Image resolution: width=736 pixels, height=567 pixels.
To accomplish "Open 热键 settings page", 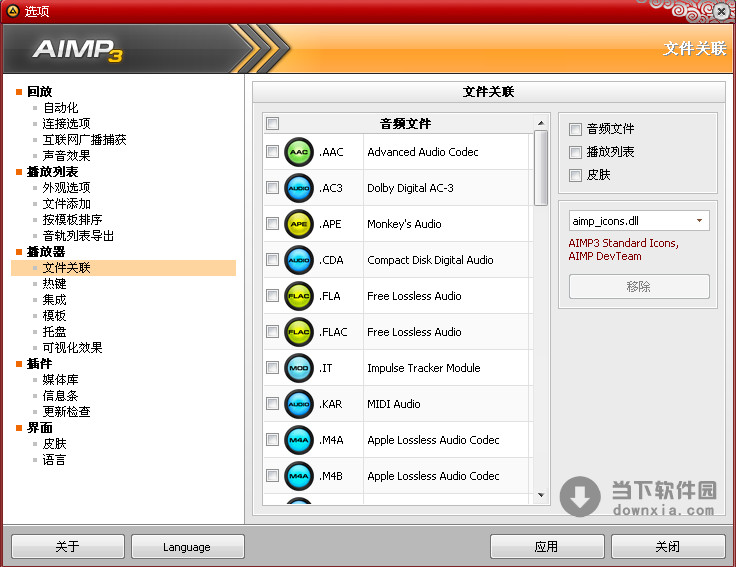I will 54,284.
